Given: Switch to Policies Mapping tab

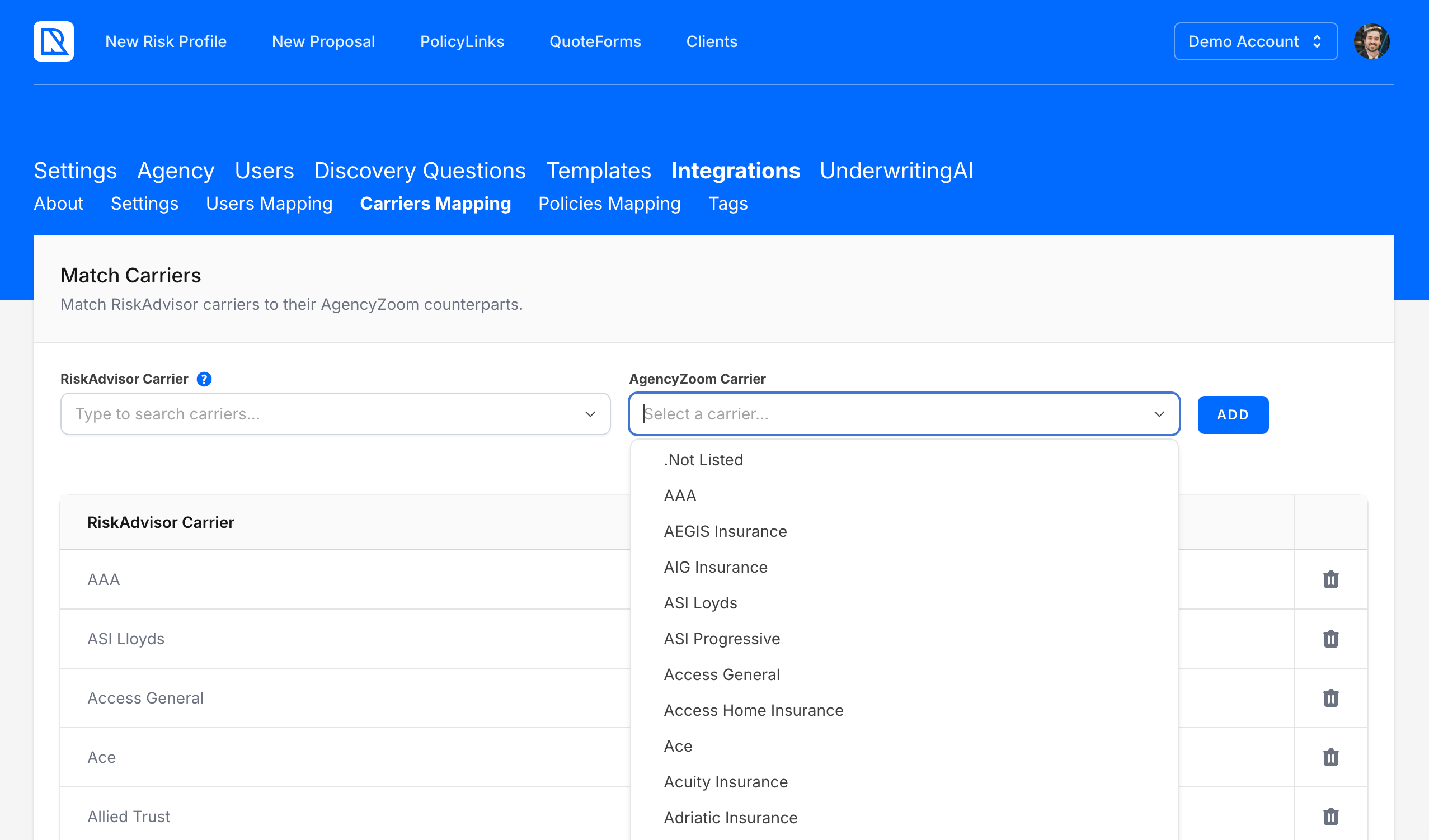Looking at the screenshot, I should [x=609, y=204].
